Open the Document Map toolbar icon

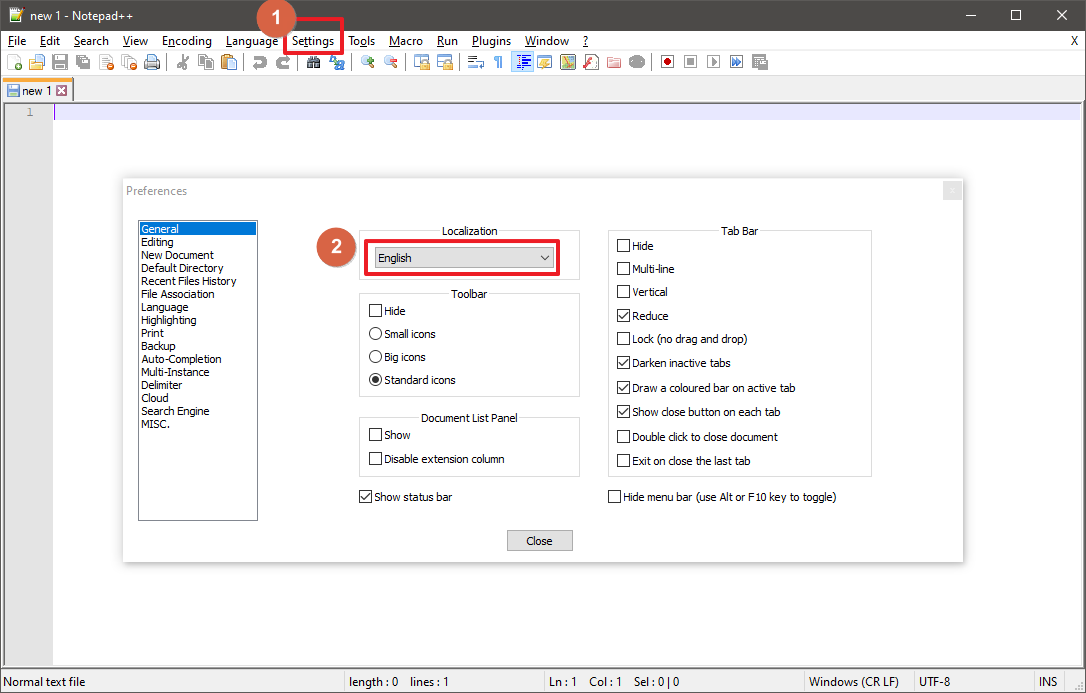click(568, 62)
